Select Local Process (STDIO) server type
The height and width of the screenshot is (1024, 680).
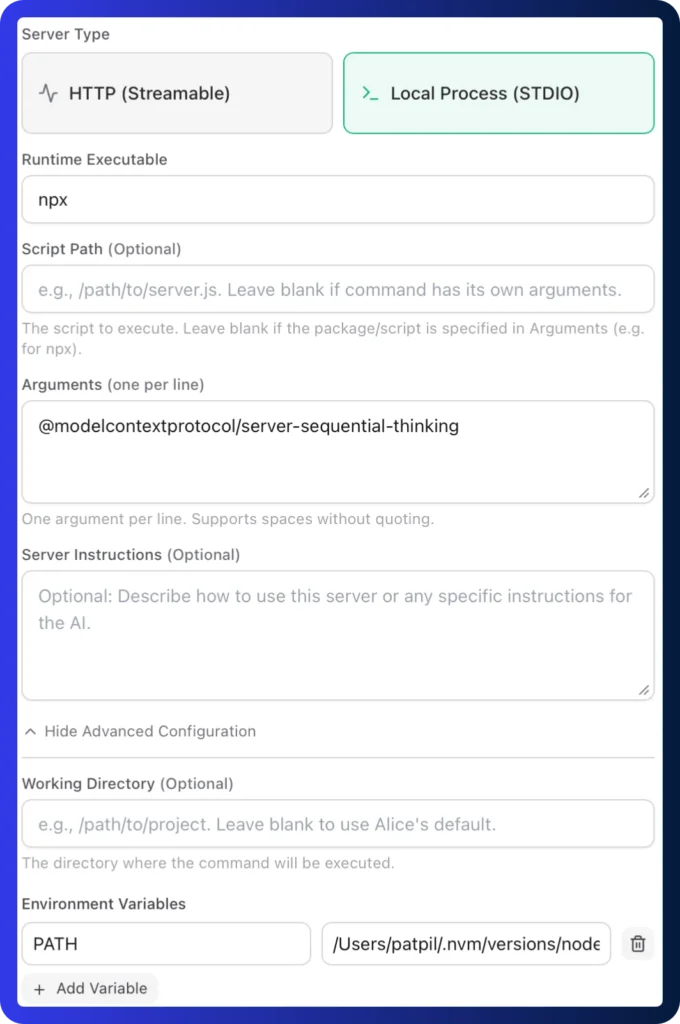click(498, 94)
